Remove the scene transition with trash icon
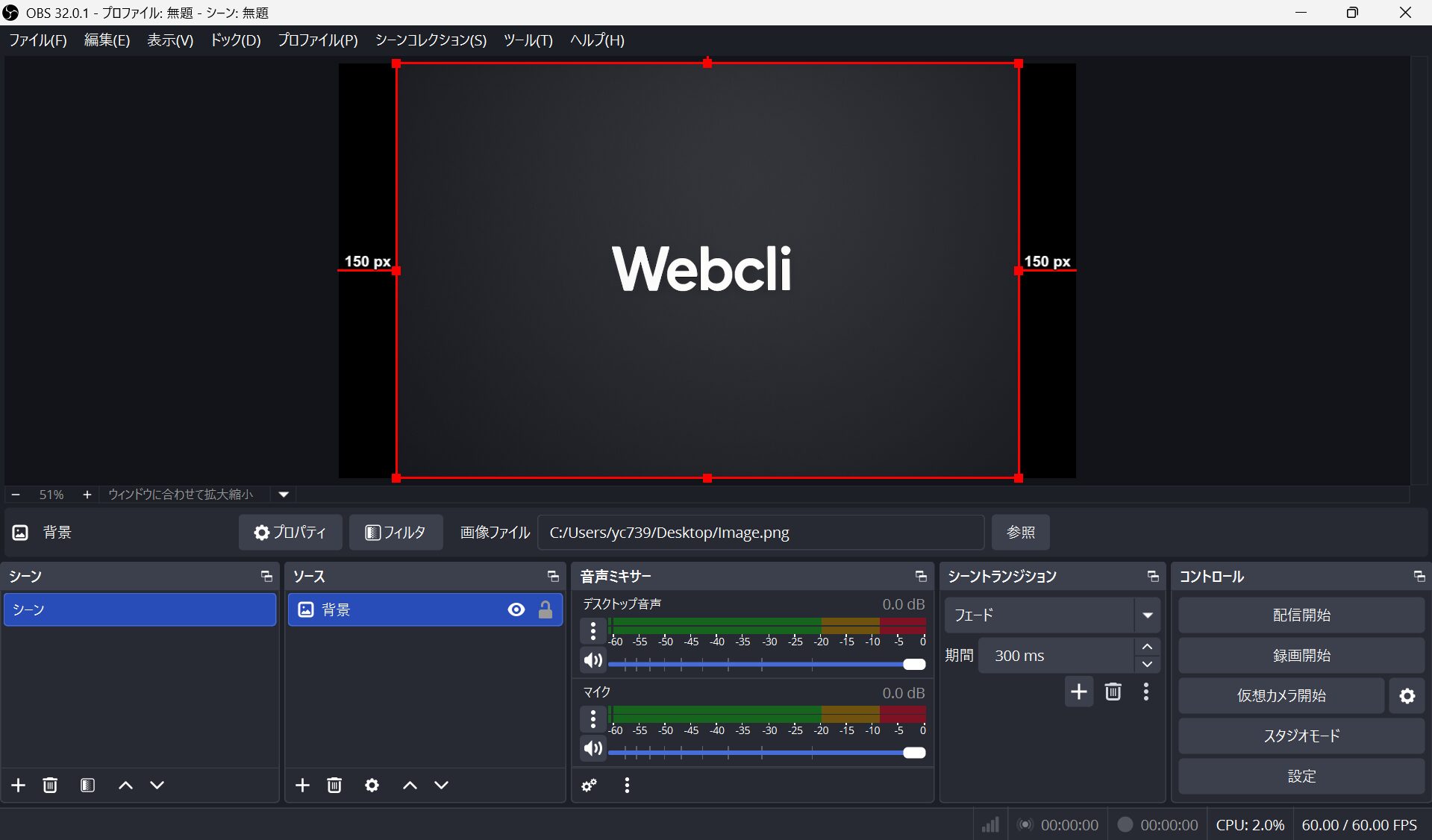 (x=1113, y=692)
